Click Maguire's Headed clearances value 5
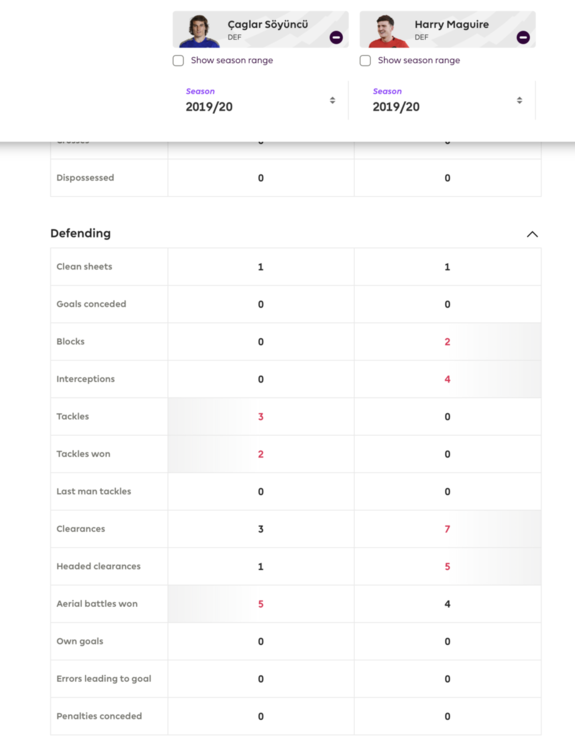575x750 pixels. (x=447, y=567)
